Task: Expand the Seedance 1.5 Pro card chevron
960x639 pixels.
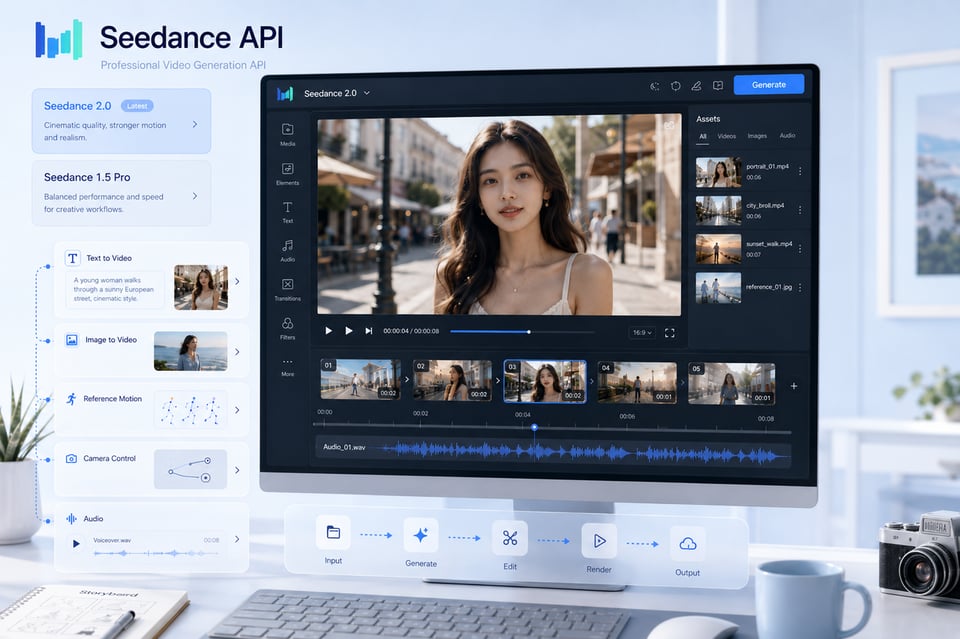Action: (195, 196)
